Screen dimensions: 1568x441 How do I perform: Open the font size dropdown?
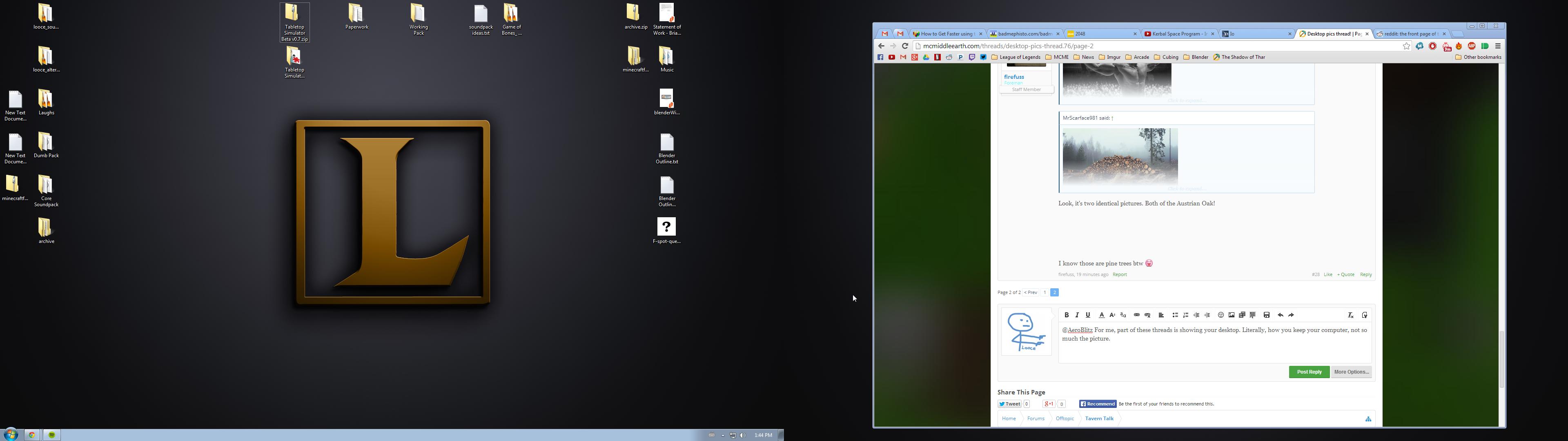coord(1112,315)
